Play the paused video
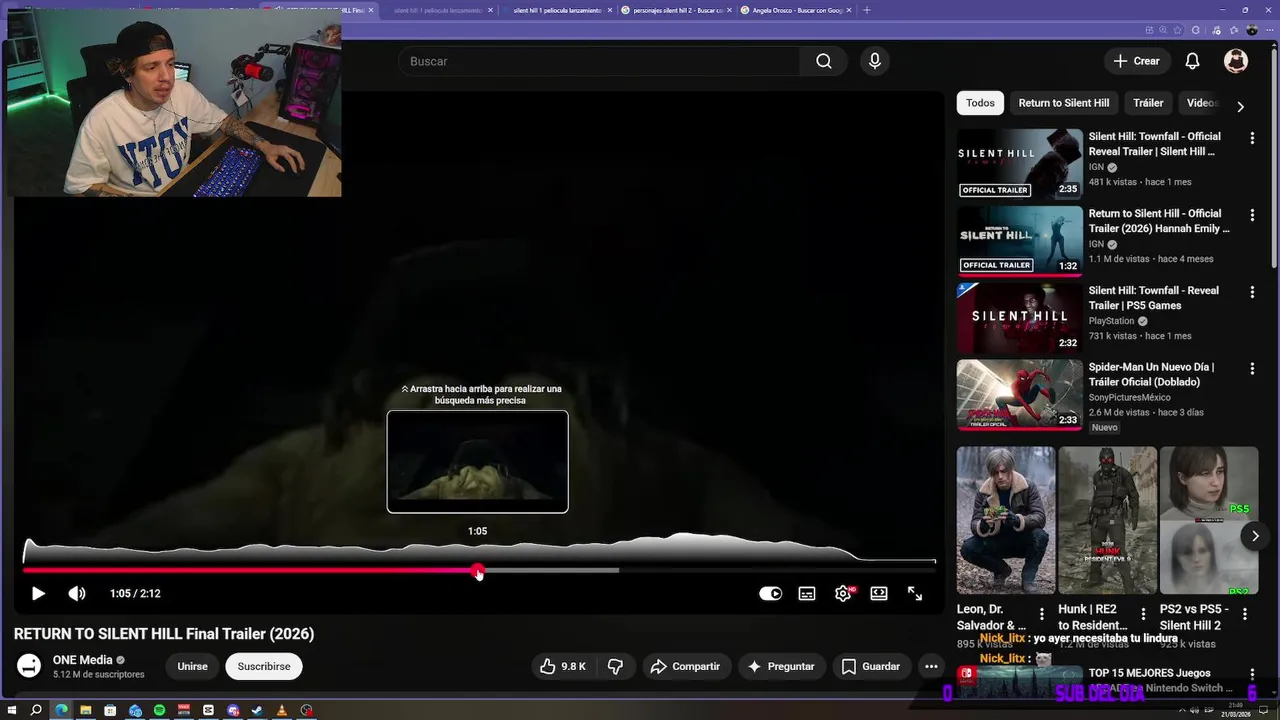 coord(38,593)
